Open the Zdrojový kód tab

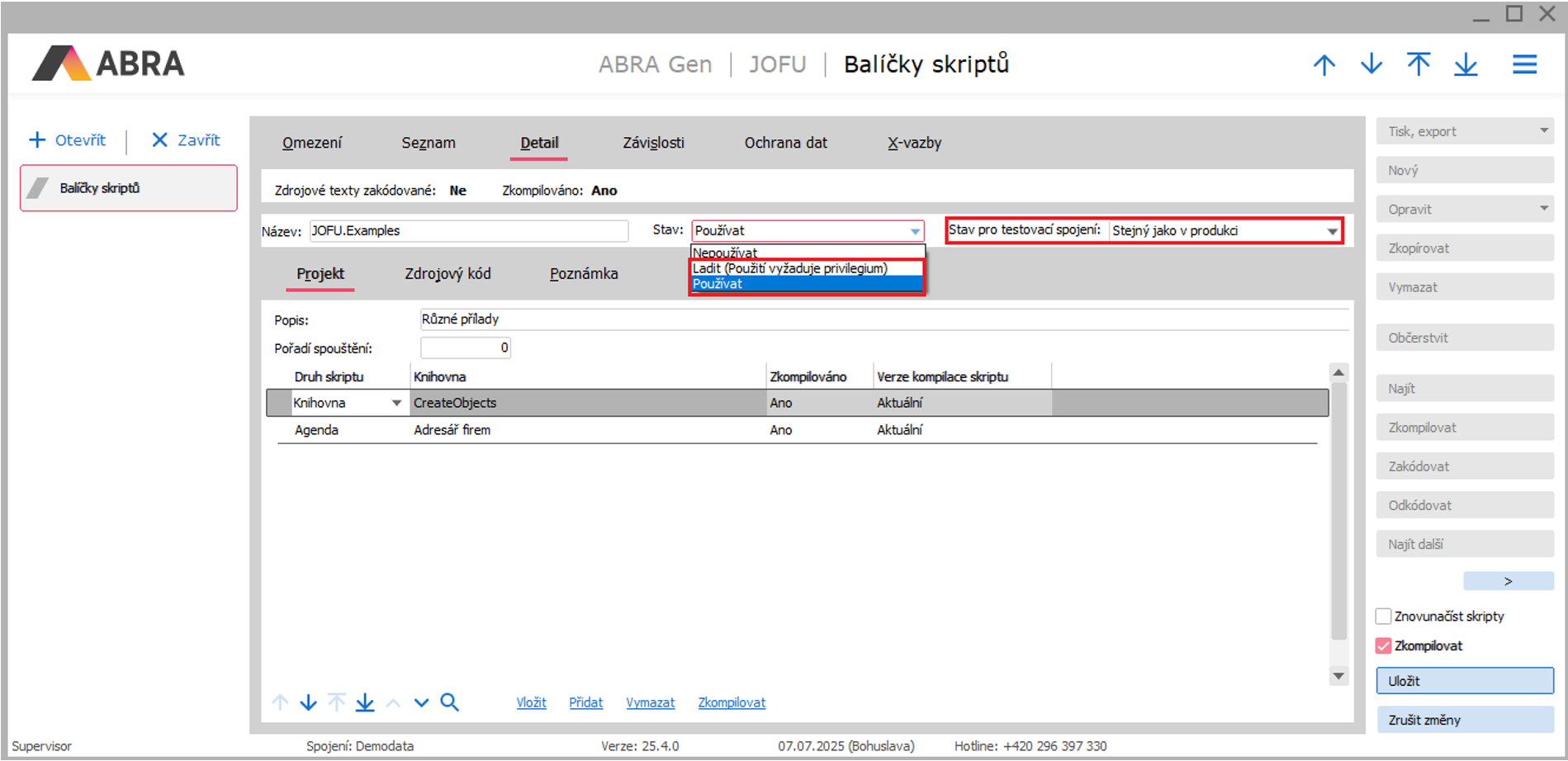[x=448, y=274]
